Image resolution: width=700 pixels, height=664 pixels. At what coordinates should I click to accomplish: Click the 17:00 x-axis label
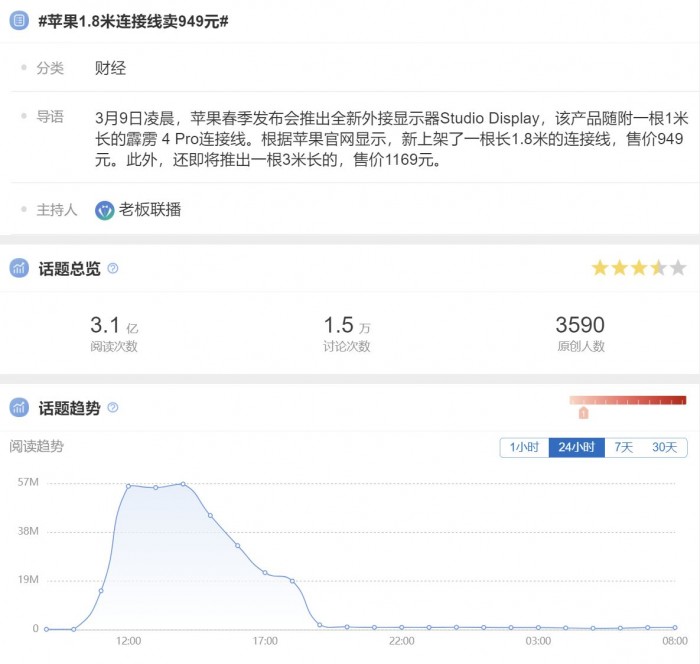click(265, 641)
